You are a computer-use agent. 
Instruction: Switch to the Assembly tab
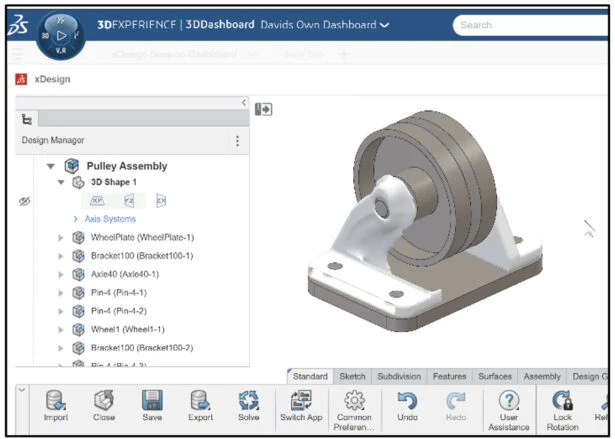tap(542, 377)
